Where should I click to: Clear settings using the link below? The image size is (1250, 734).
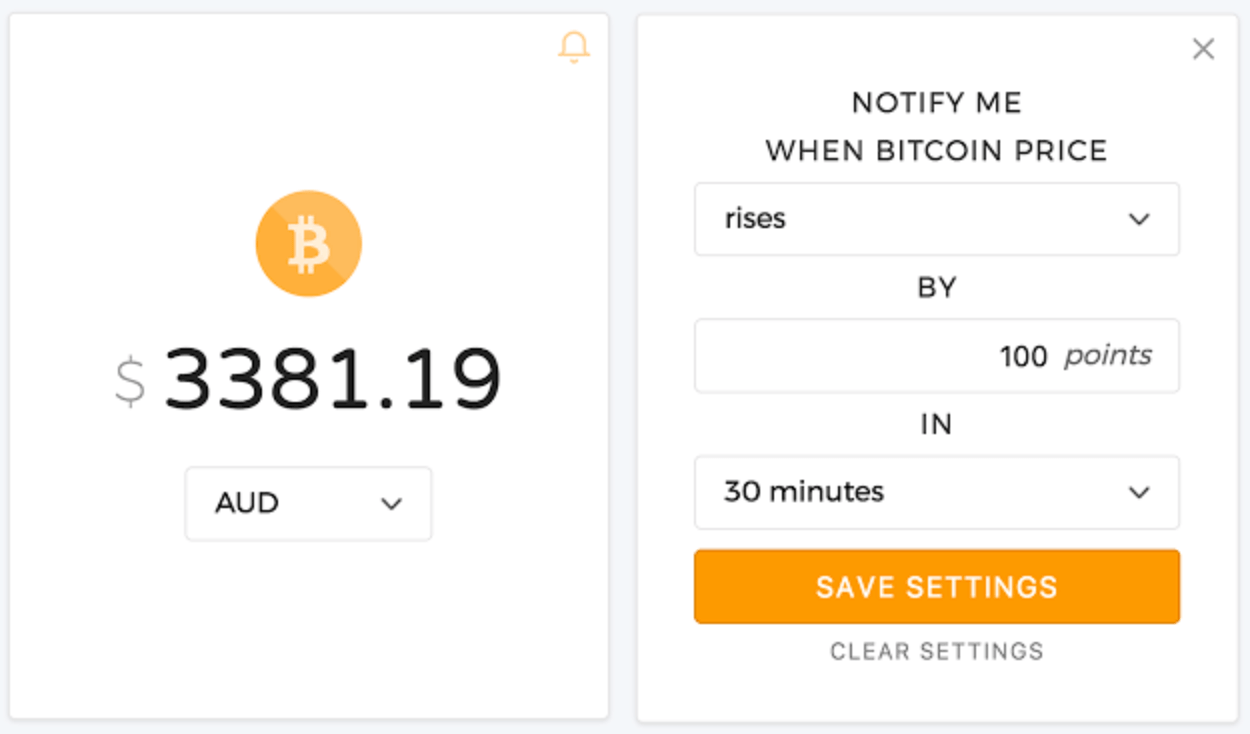(937, 652)
